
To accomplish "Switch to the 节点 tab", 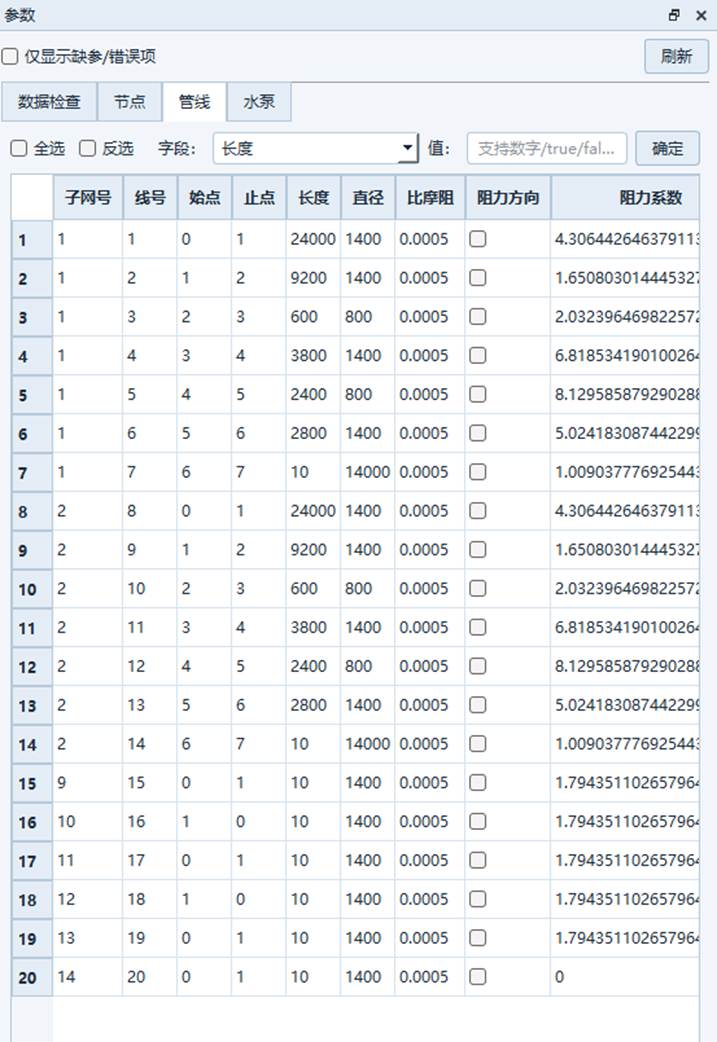I will (129, 102).
